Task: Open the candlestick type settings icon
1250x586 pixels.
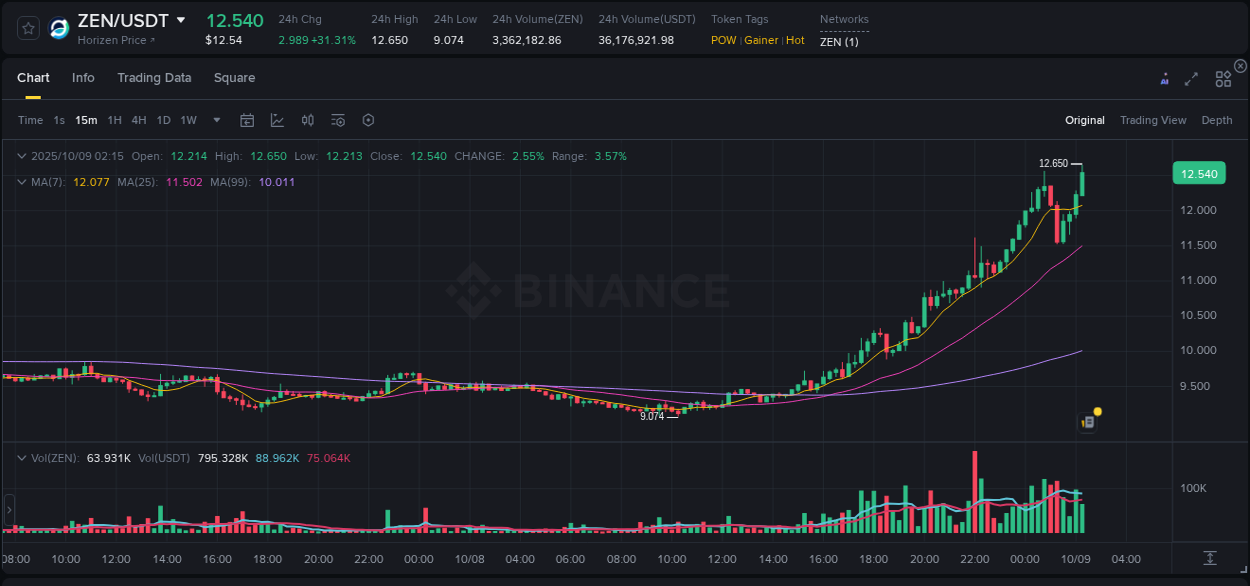Action: coord(307,120)
